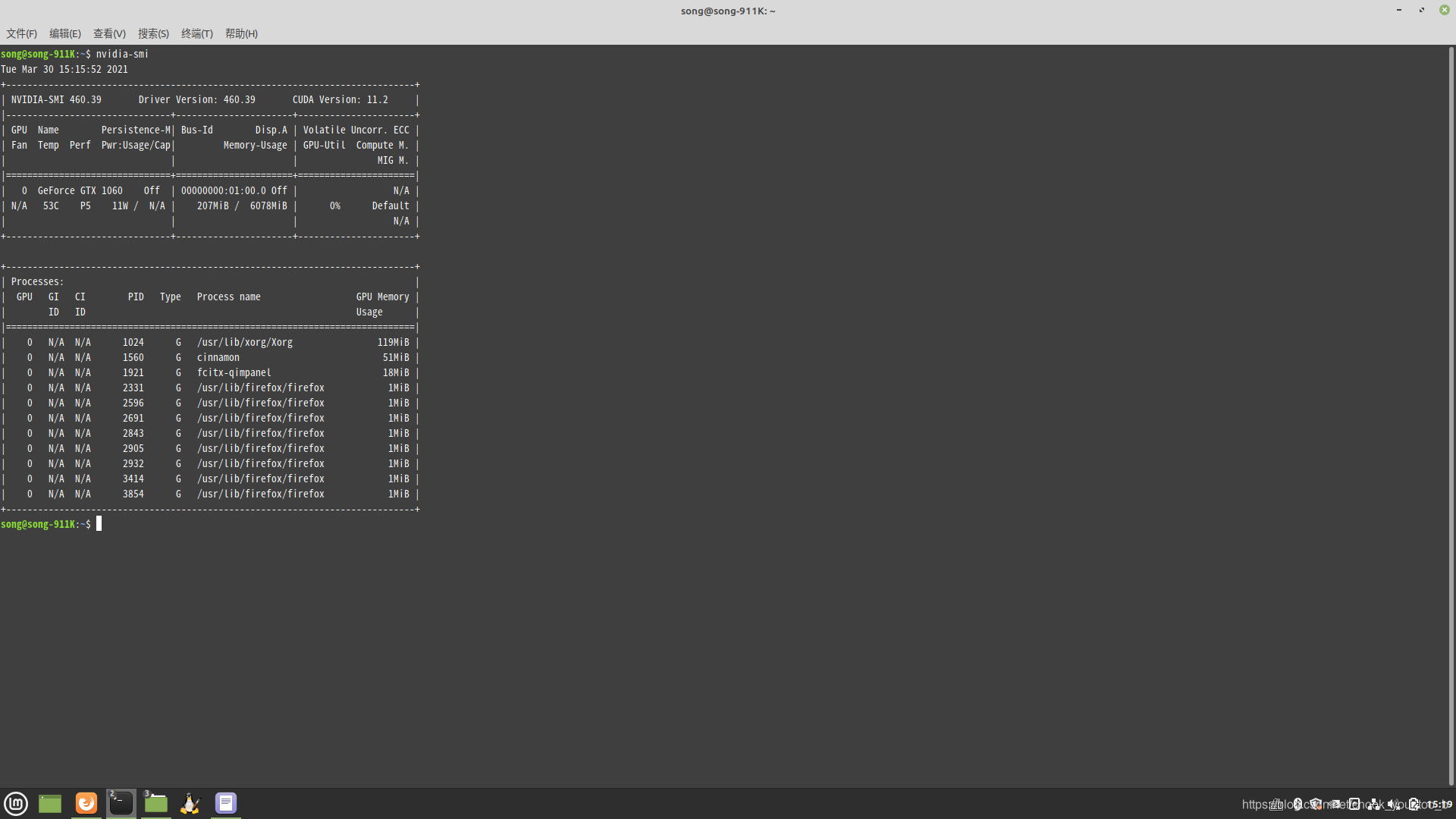Image resolution: width=1456 pixels, height=819 pixels.
Task: Click the terminal's vertical scrollbar
Action: click(1451, 416)
